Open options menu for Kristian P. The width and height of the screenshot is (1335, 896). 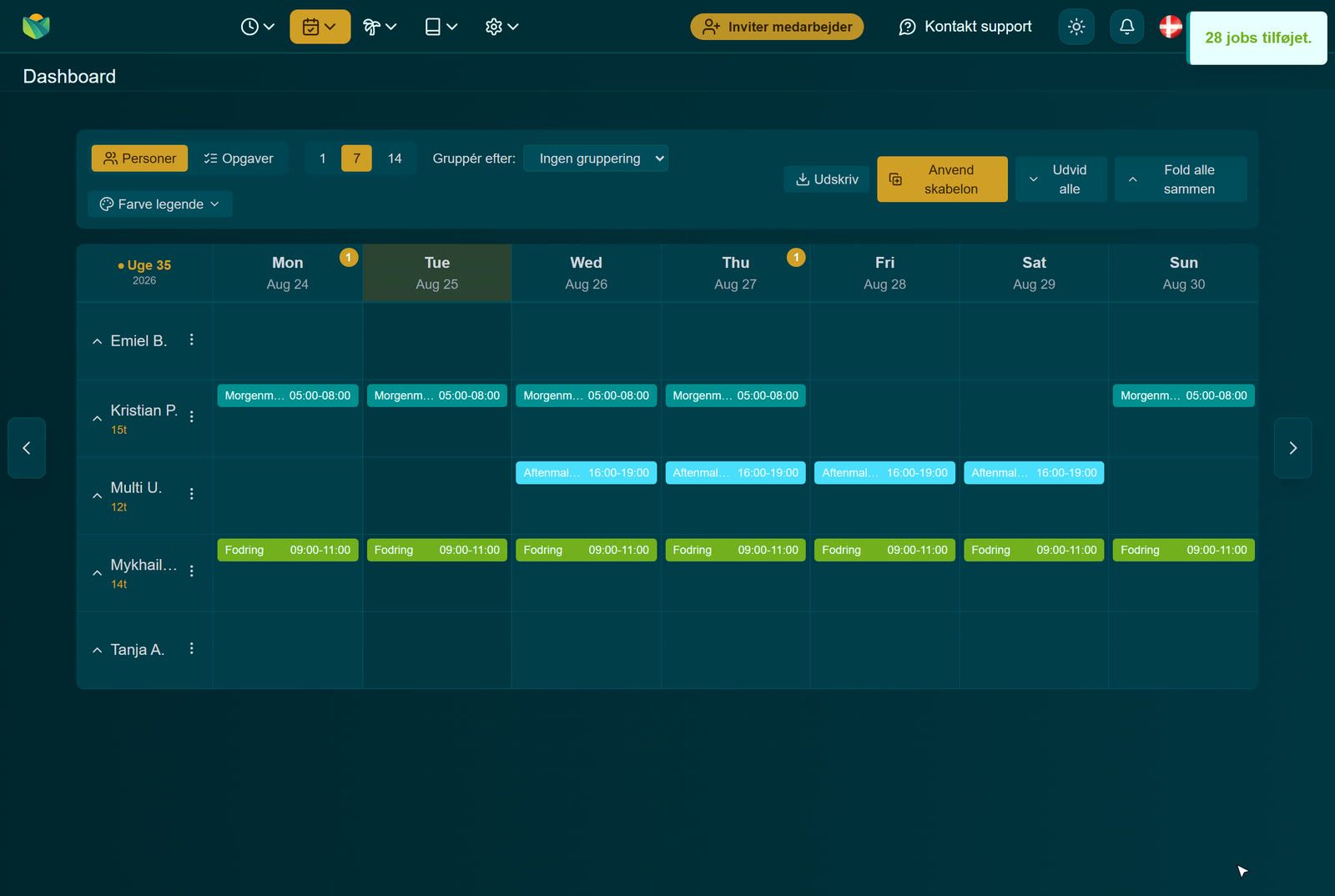tap(192, 416)
